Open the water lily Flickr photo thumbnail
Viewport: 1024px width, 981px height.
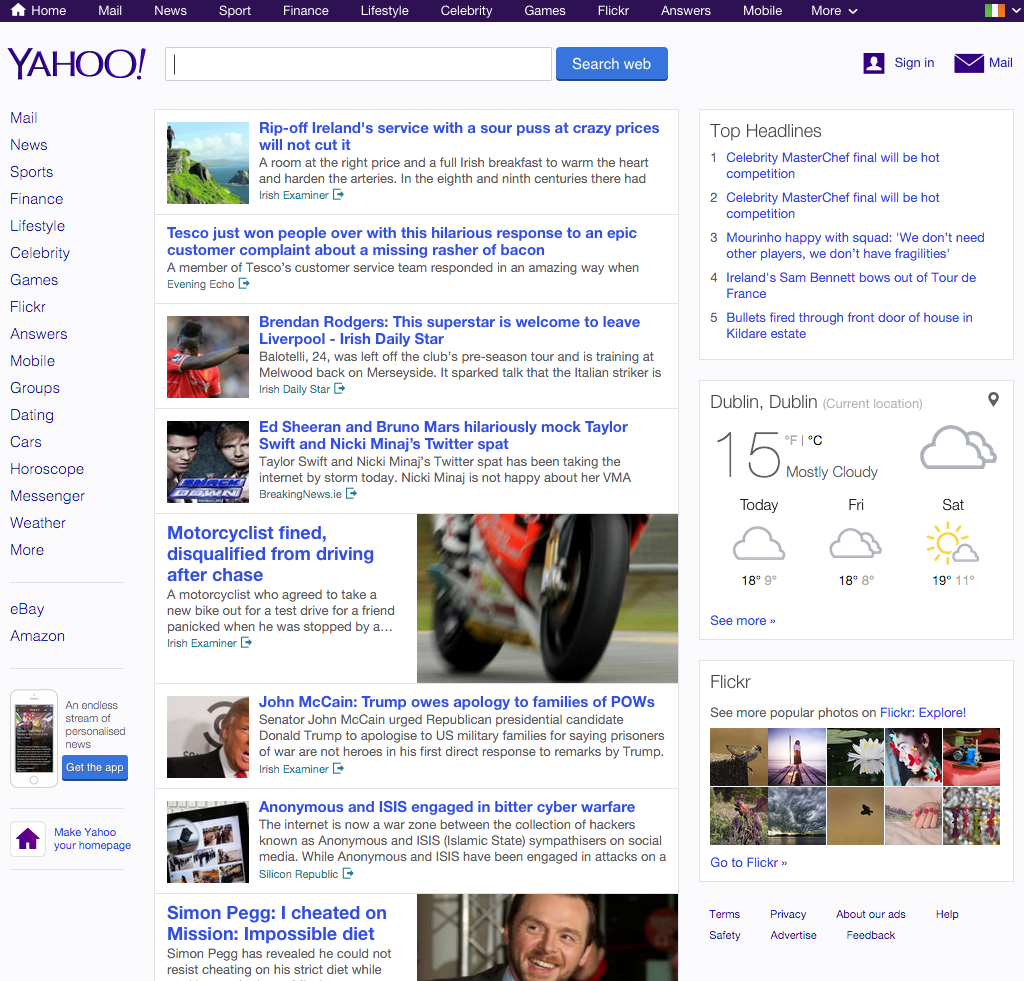coord(855,757)
